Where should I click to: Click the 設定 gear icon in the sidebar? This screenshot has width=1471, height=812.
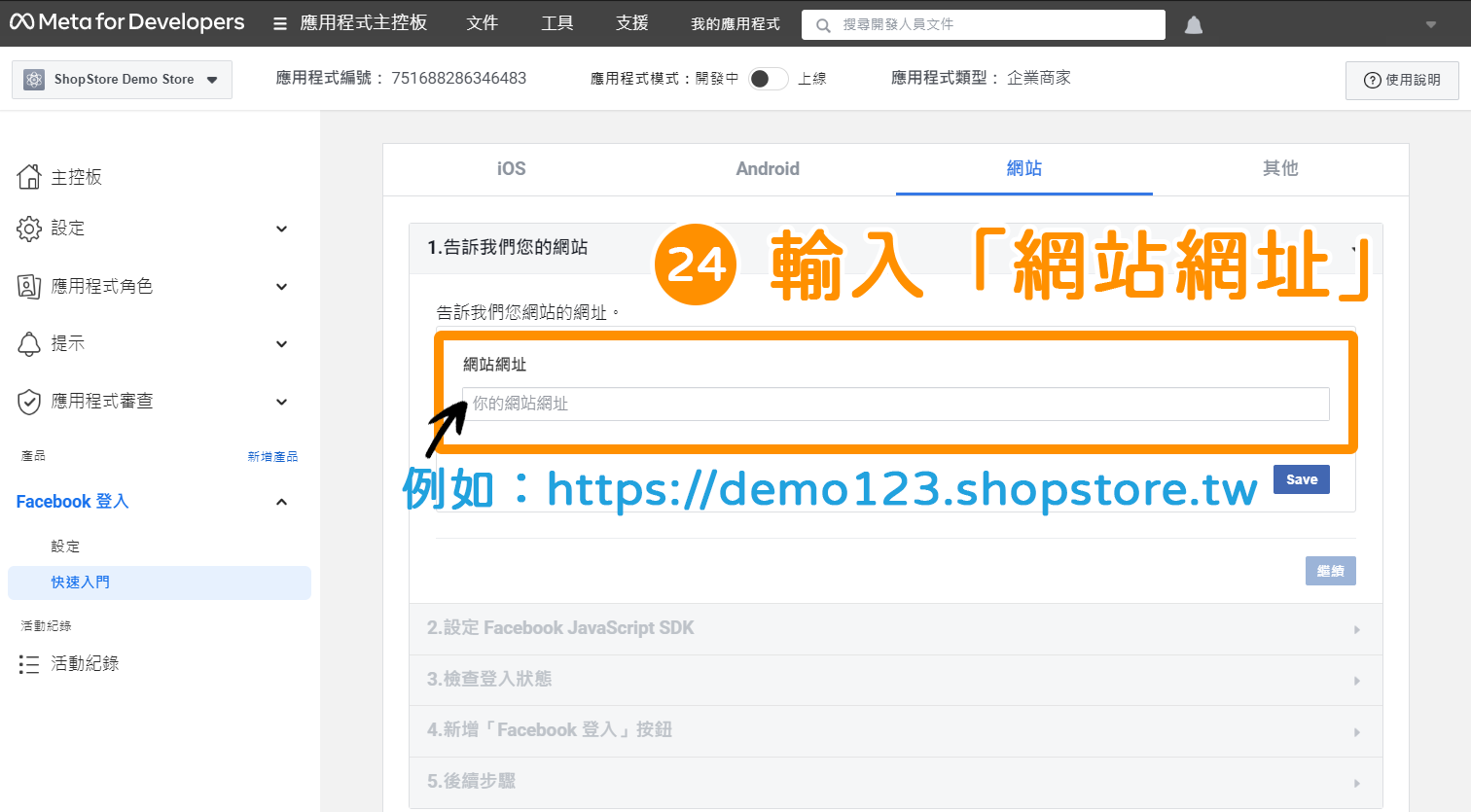[29, 229]
